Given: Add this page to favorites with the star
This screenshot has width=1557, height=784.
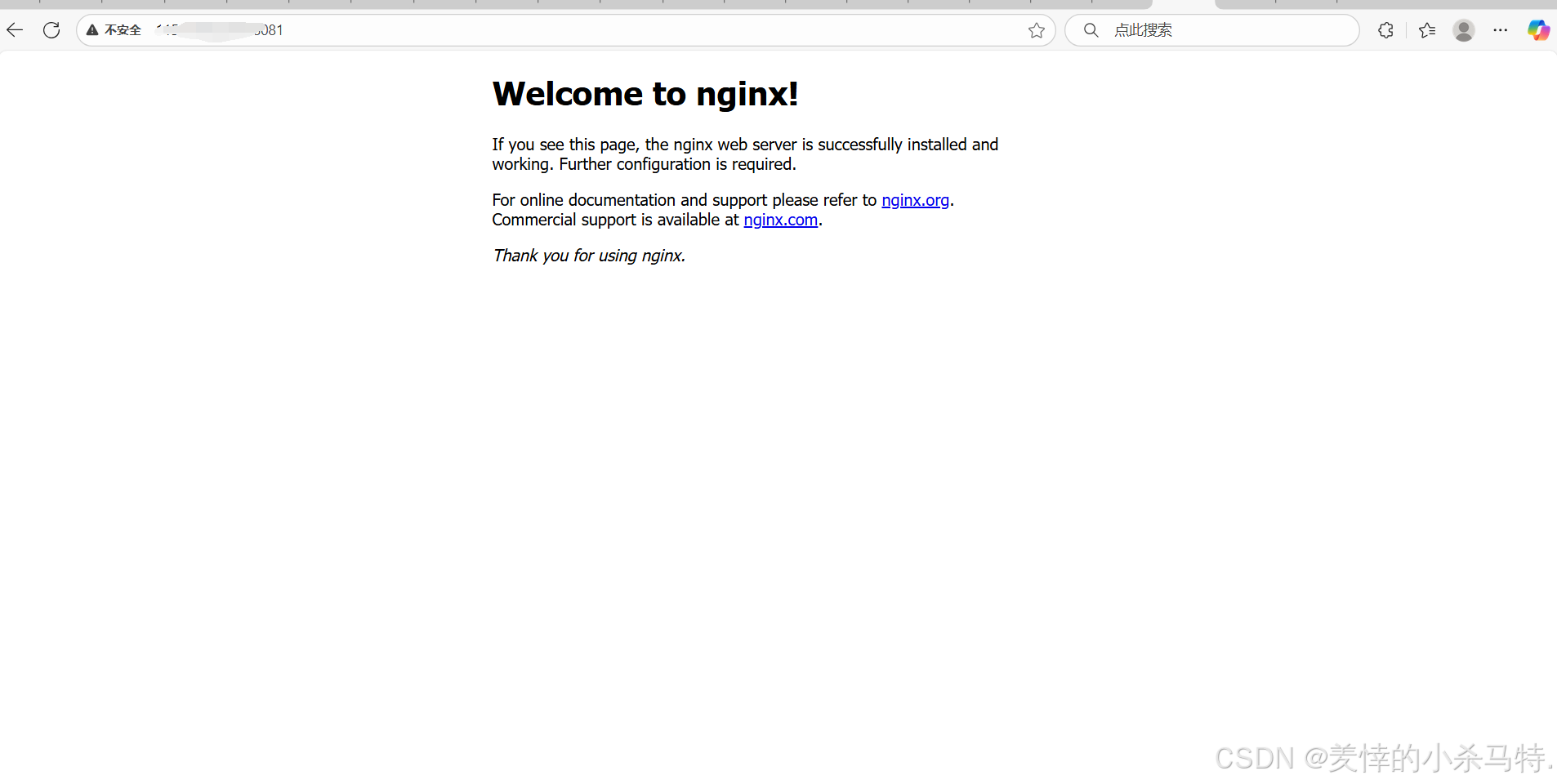Looking at the screenshot, I should 1037,30.
